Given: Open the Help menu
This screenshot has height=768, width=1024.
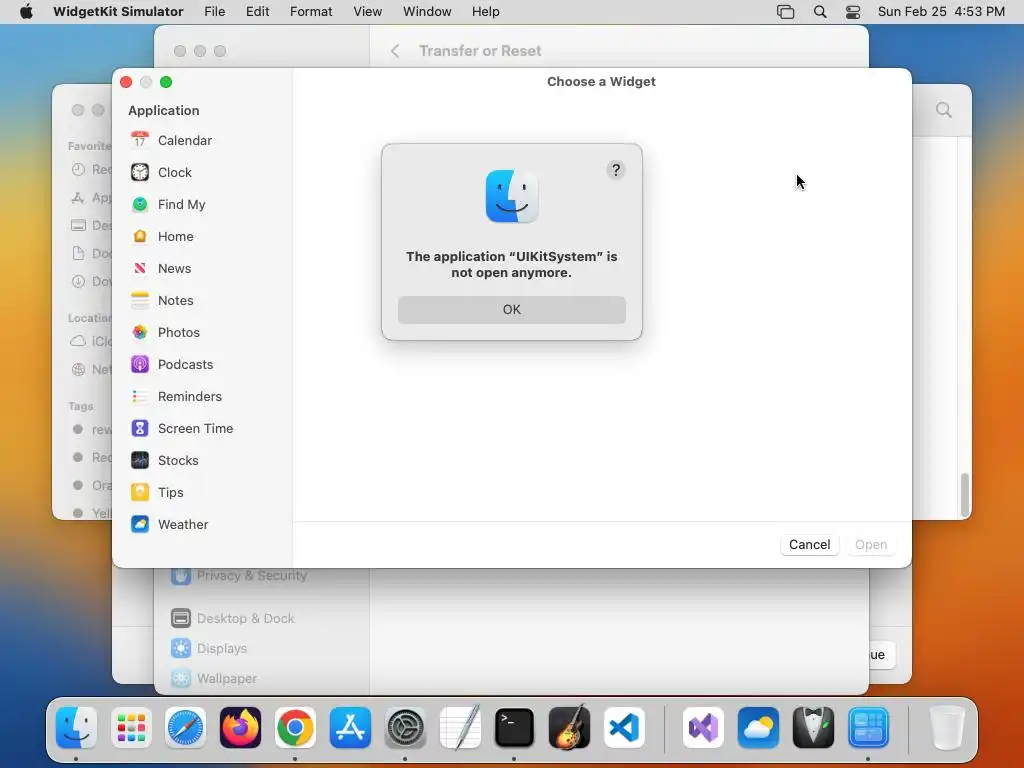Looking at the screenshot, I should pos(486,12).
